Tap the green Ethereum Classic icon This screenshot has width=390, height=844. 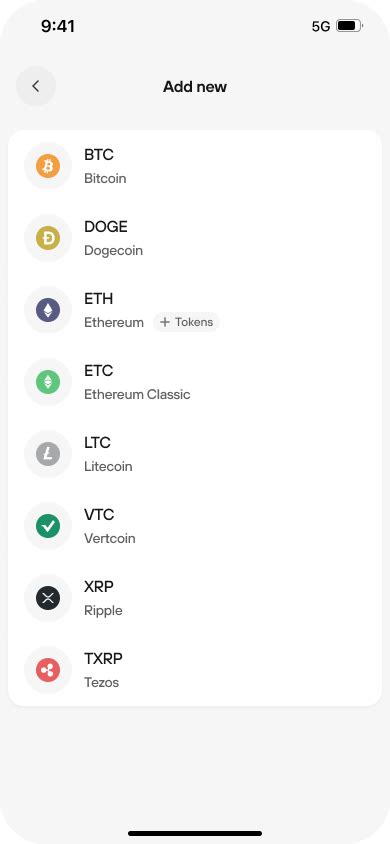coord(48,383)
